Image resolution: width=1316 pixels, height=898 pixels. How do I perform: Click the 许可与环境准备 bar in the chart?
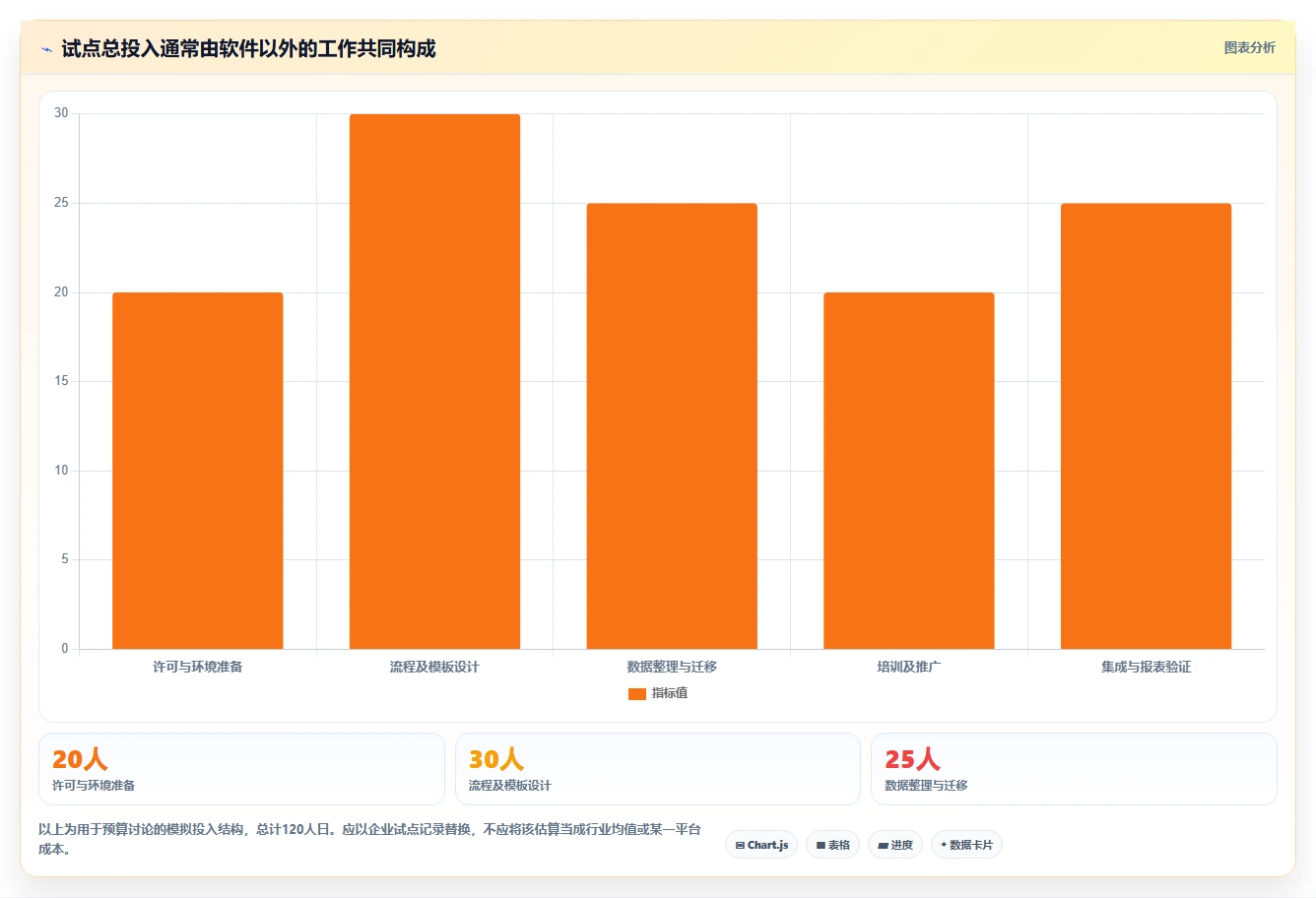[x=198, y=471]
